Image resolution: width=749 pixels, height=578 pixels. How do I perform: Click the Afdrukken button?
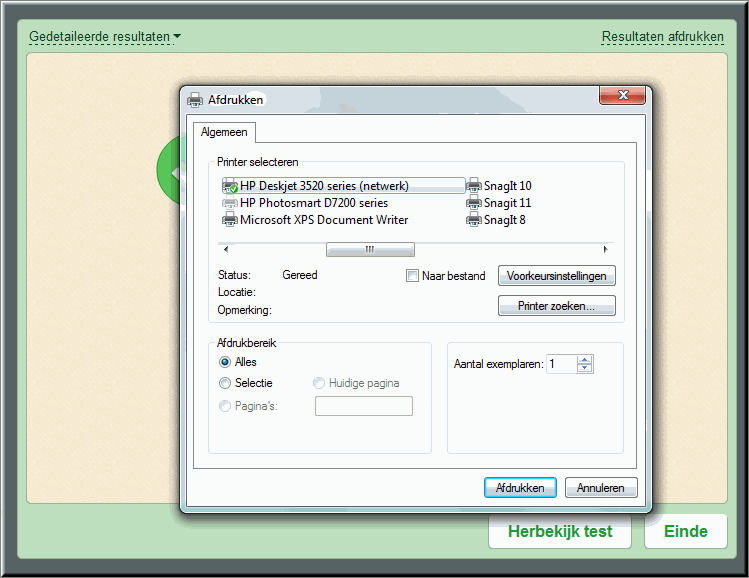click(520, 488)
